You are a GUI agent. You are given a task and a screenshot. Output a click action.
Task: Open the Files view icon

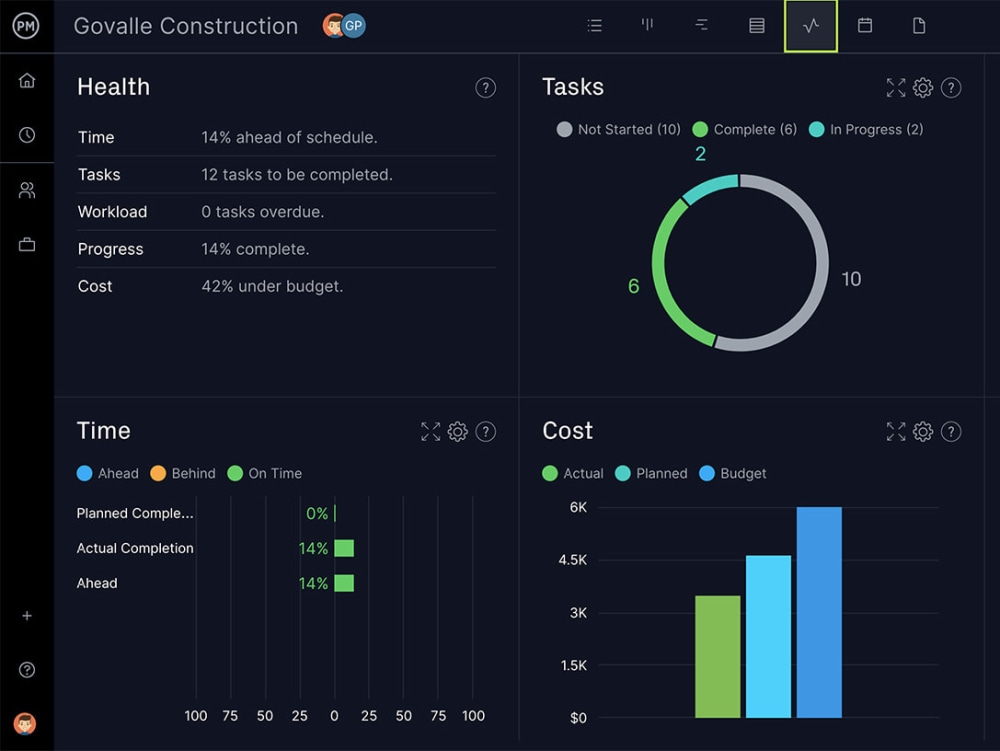click(918, 26)
